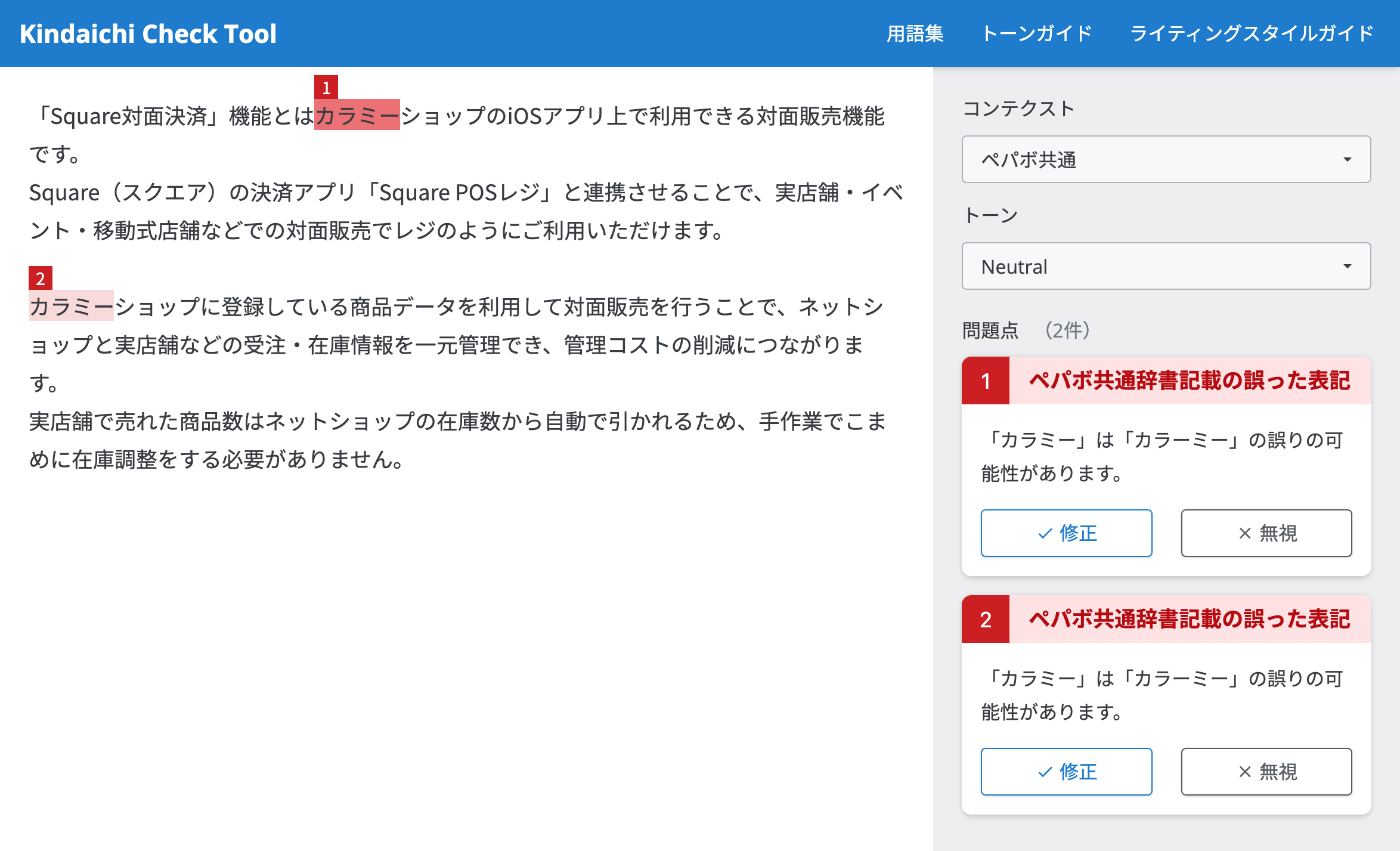
Task: Open the トーンガイド page from the navigation
Action: click(x=1038, y=34)
